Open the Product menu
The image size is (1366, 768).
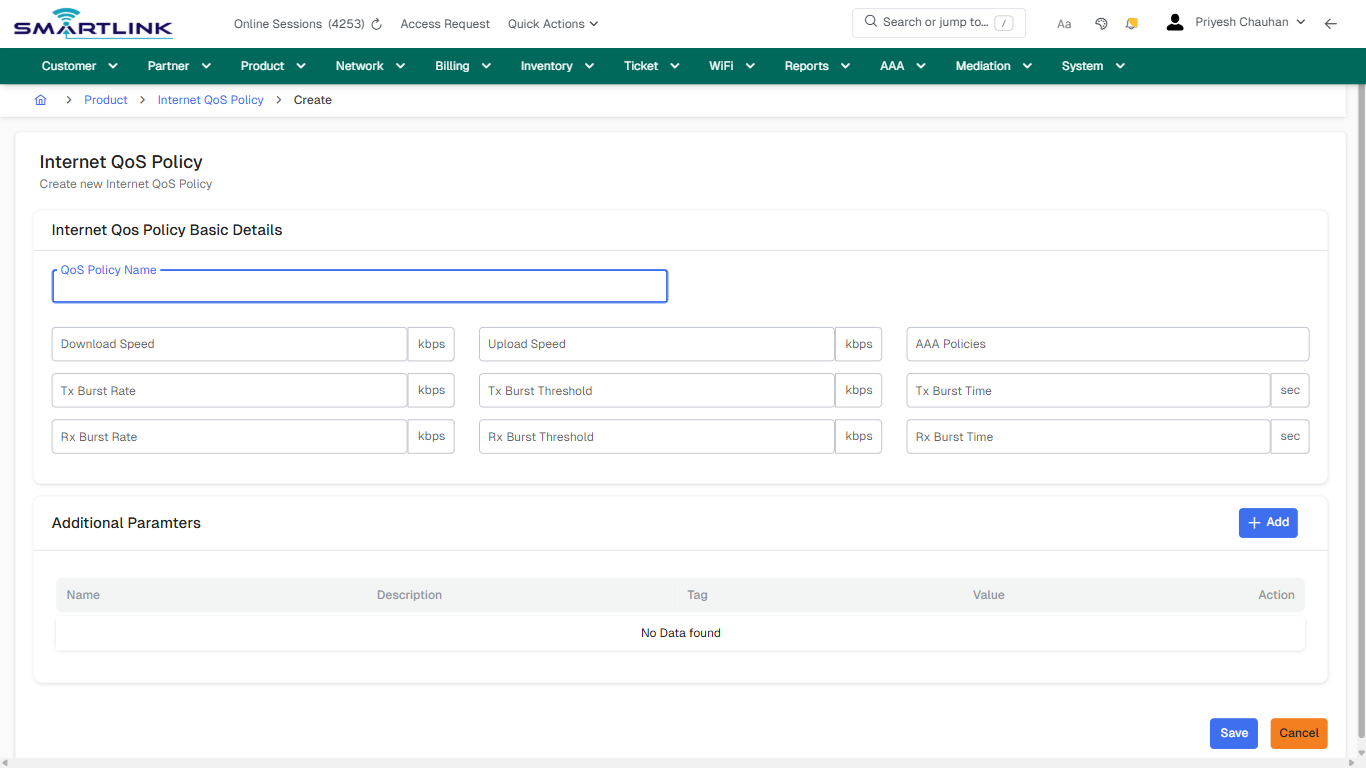[272, 65]
